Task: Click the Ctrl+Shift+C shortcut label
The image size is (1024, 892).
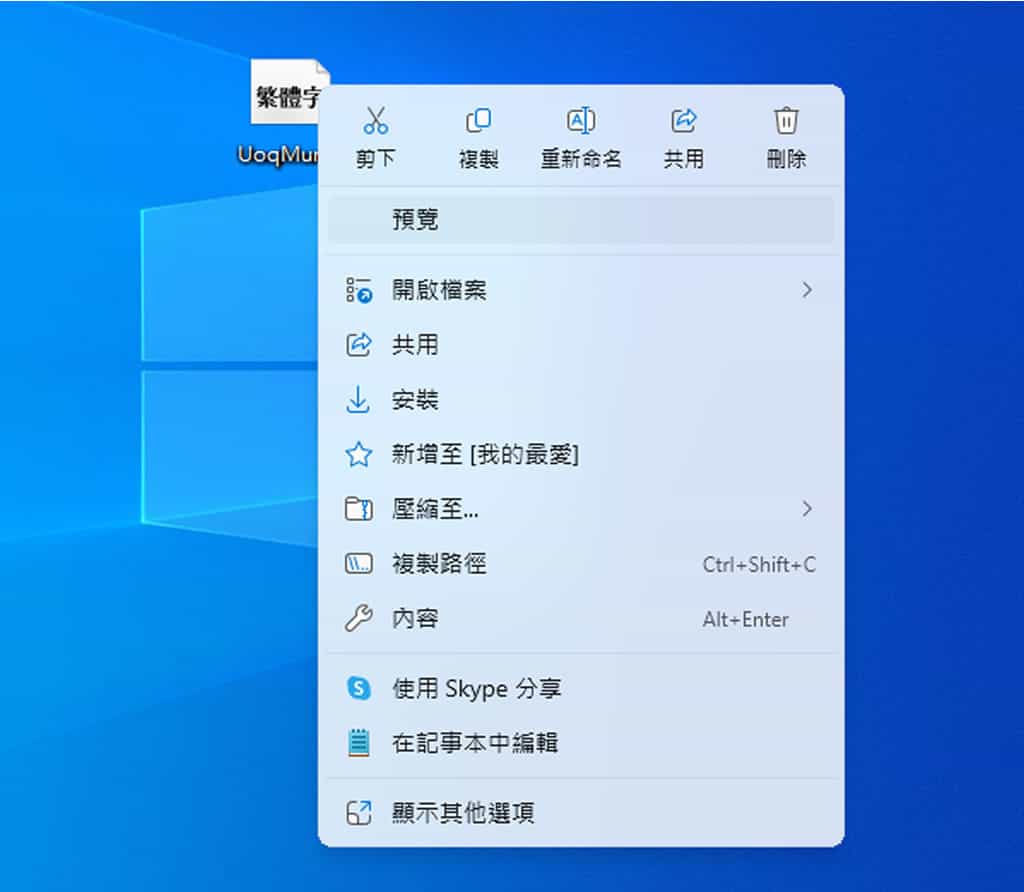Action: click(x=759, y=564)
